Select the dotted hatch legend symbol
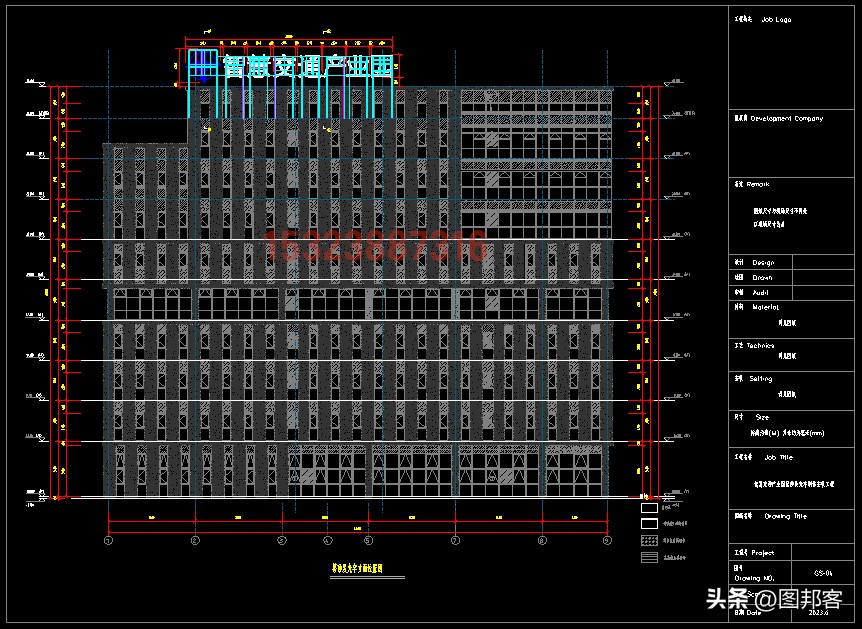 (x=649, y=540)
